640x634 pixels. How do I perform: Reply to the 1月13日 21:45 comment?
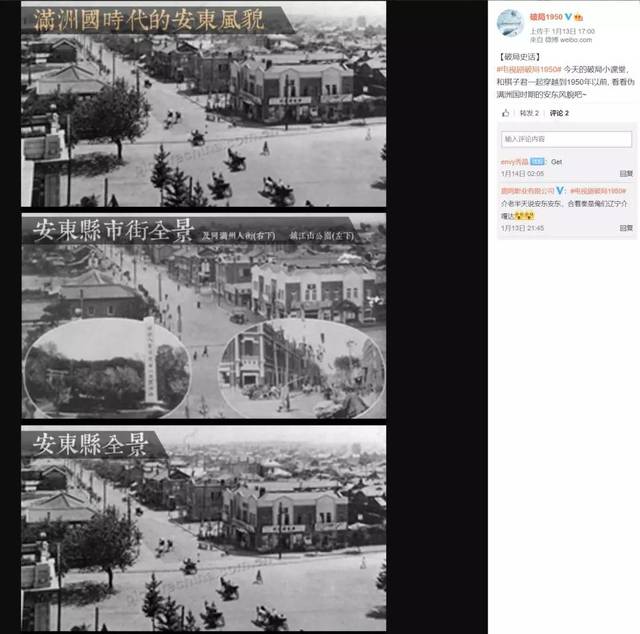626,228
